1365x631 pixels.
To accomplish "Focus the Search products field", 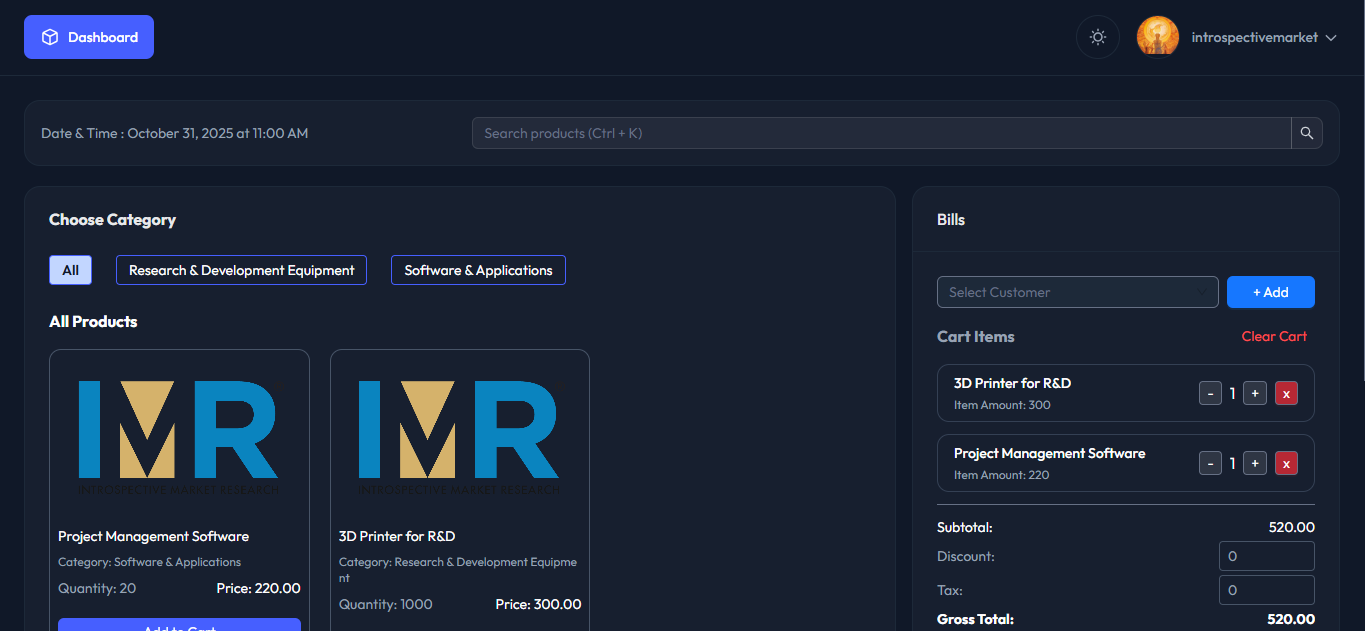I will click(880, 133).
